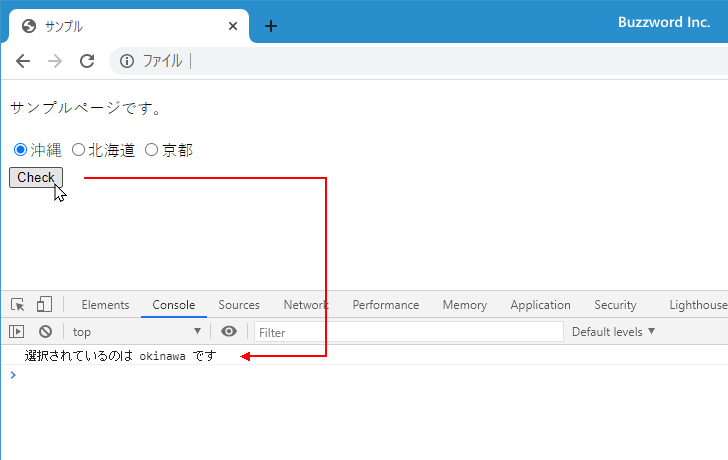
Task: Show the console sidebar icon
Action: [x=16, y=331]
